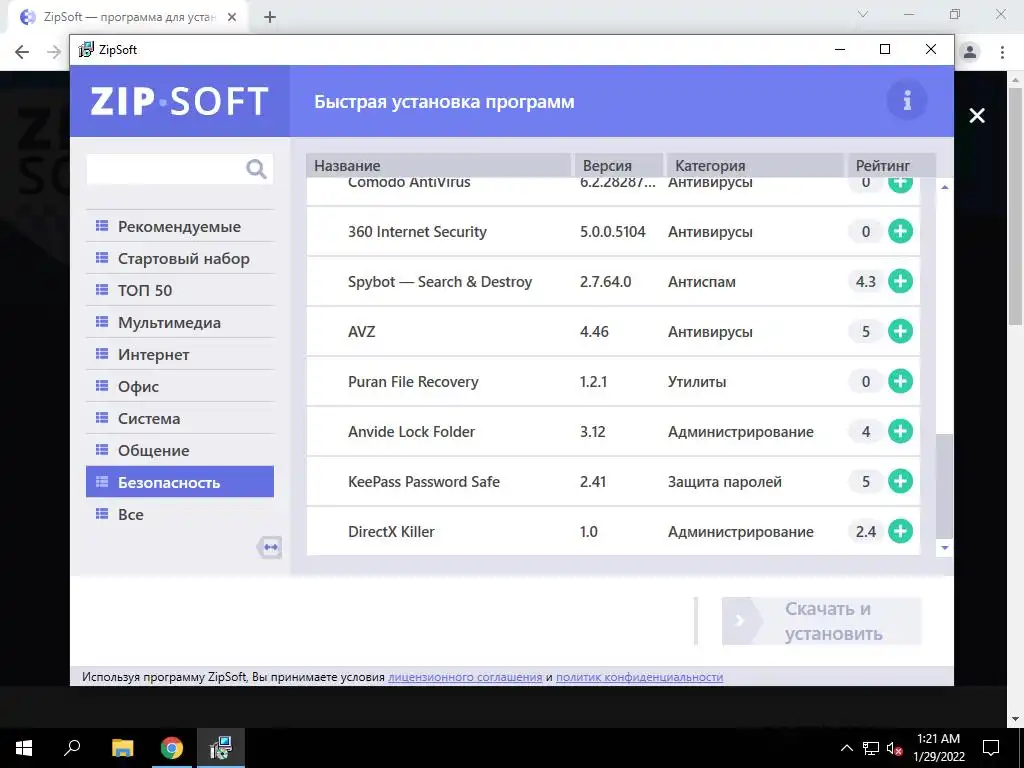Select the Puran File Recovery name
1024x768 pixels.
(413, 382)
